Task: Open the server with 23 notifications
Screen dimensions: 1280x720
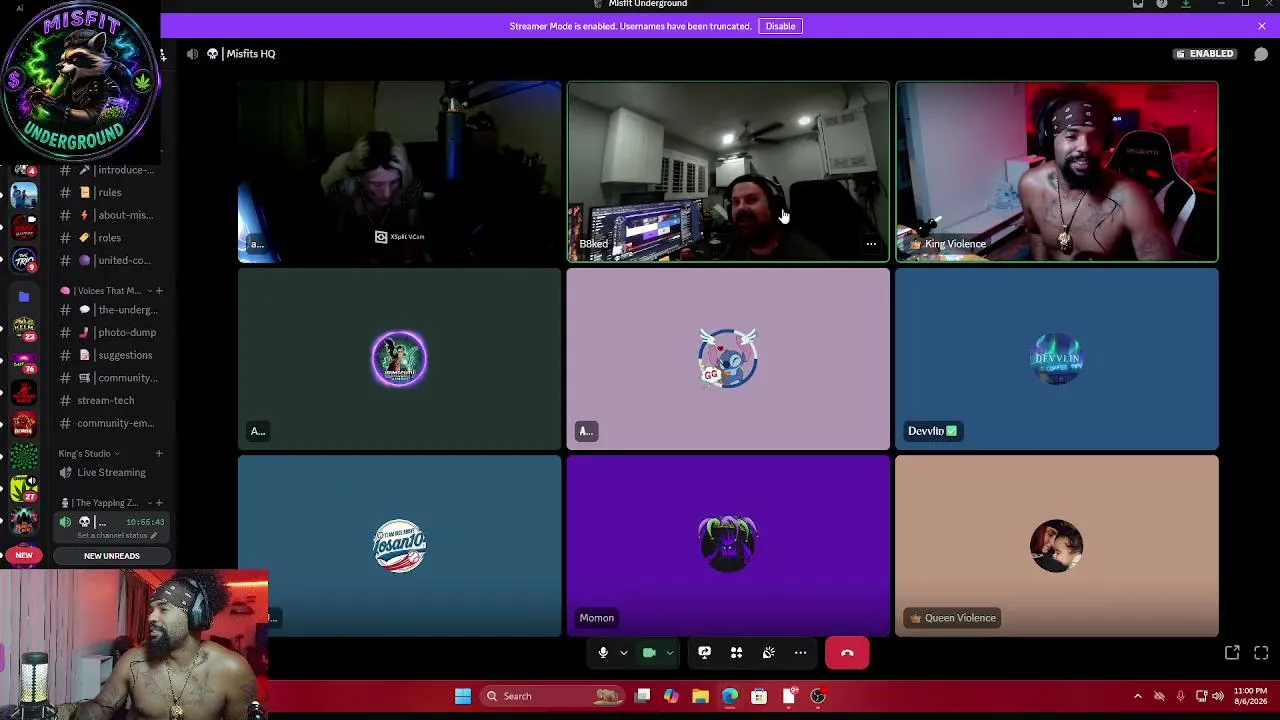Action: [x=24, y=328]
